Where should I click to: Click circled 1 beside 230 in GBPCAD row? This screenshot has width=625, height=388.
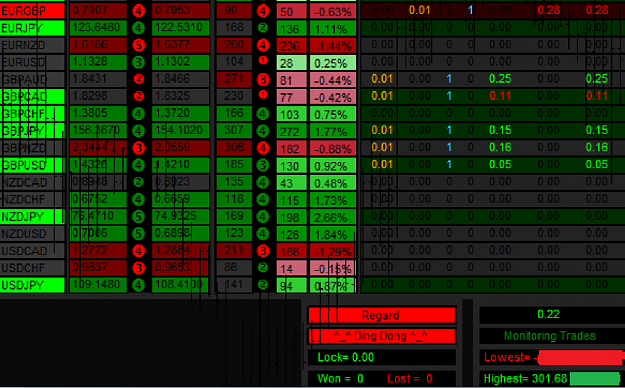[x=263, y=95]
